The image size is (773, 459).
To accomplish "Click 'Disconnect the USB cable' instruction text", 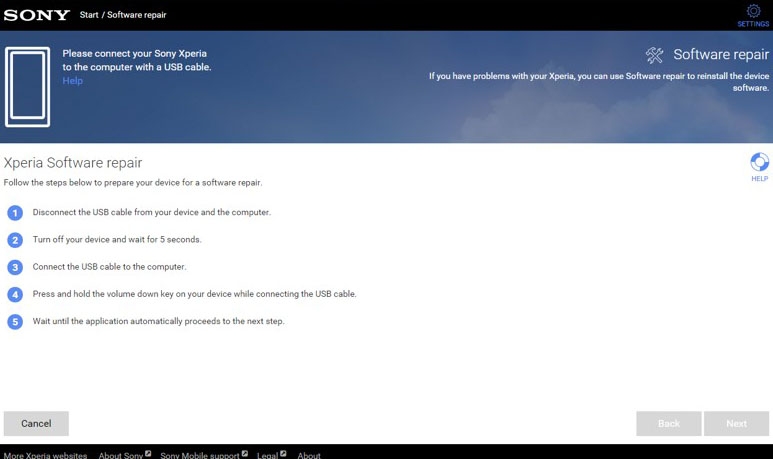I will point(152,212).
